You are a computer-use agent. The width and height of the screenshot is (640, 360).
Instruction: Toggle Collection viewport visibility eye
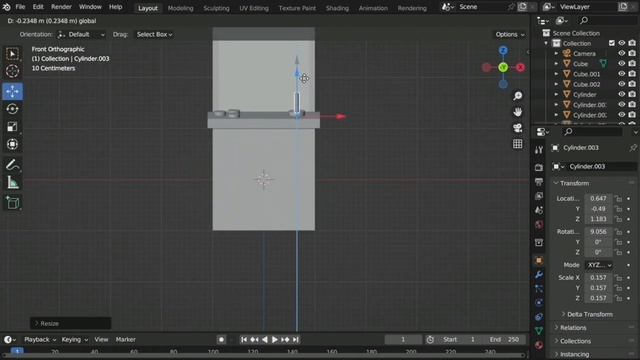coord(621,43)
